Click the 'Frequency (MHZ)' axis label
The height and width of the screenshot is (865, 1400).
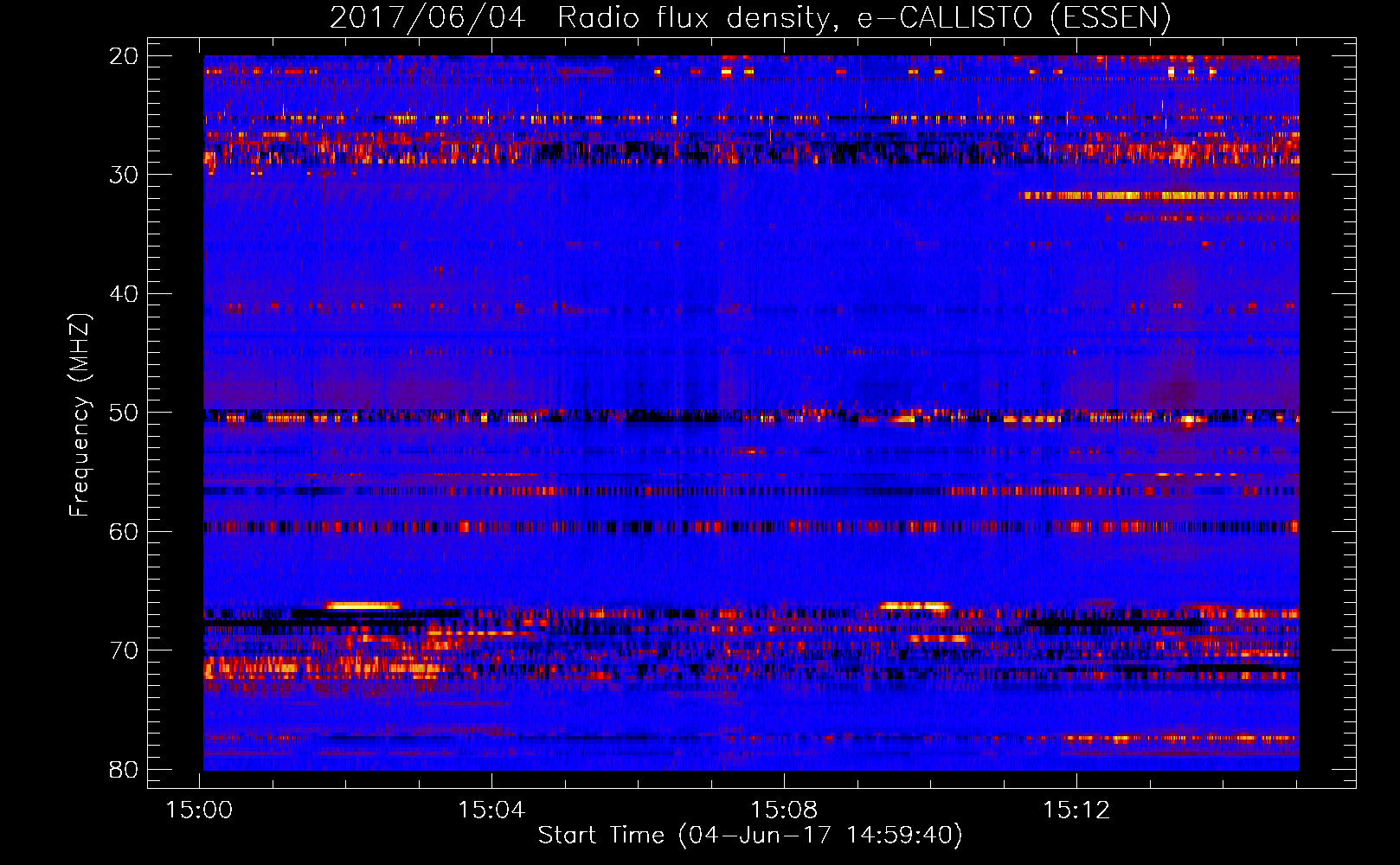(80, 415)
